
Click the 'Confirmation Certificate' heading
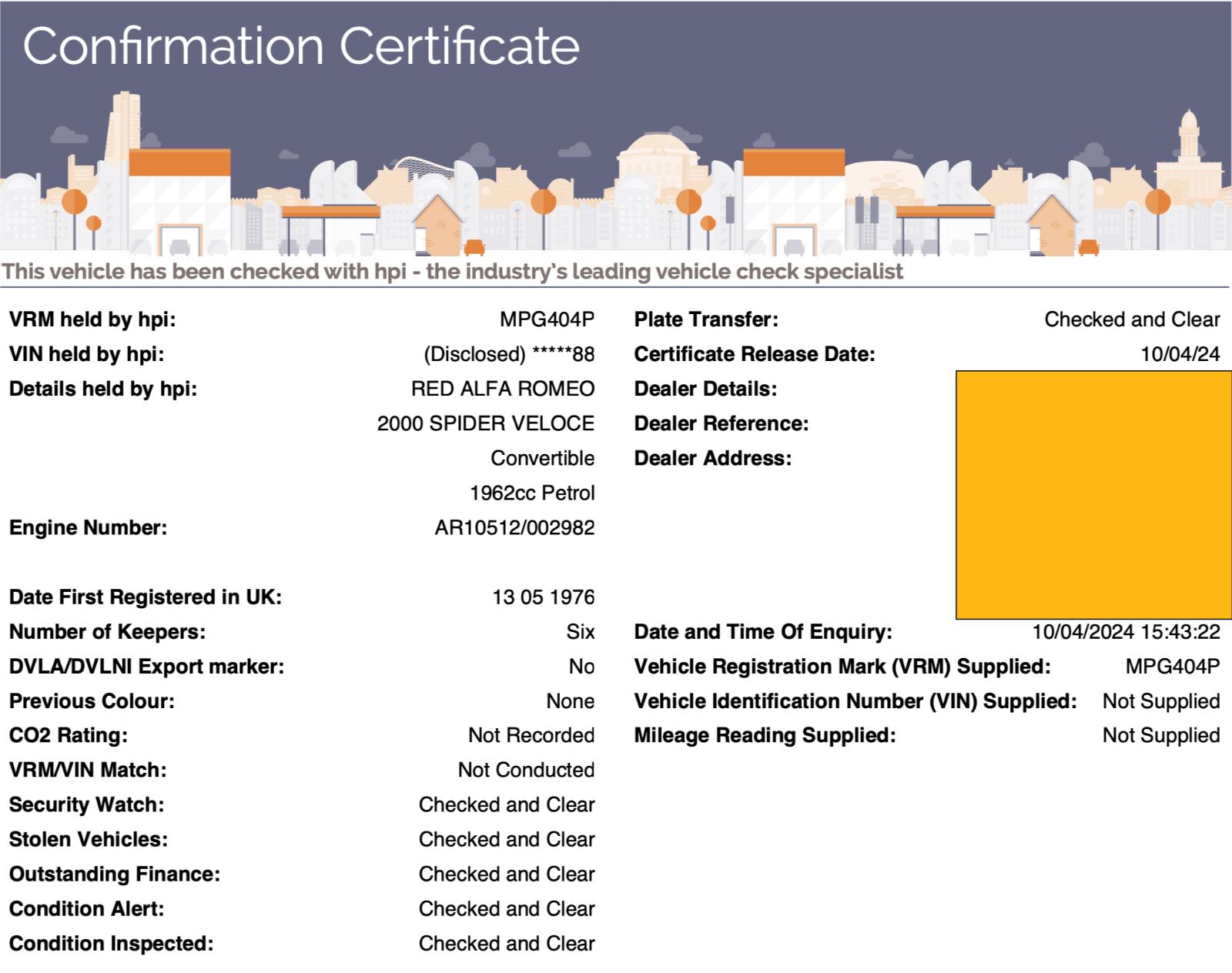[x=301, y=45]
